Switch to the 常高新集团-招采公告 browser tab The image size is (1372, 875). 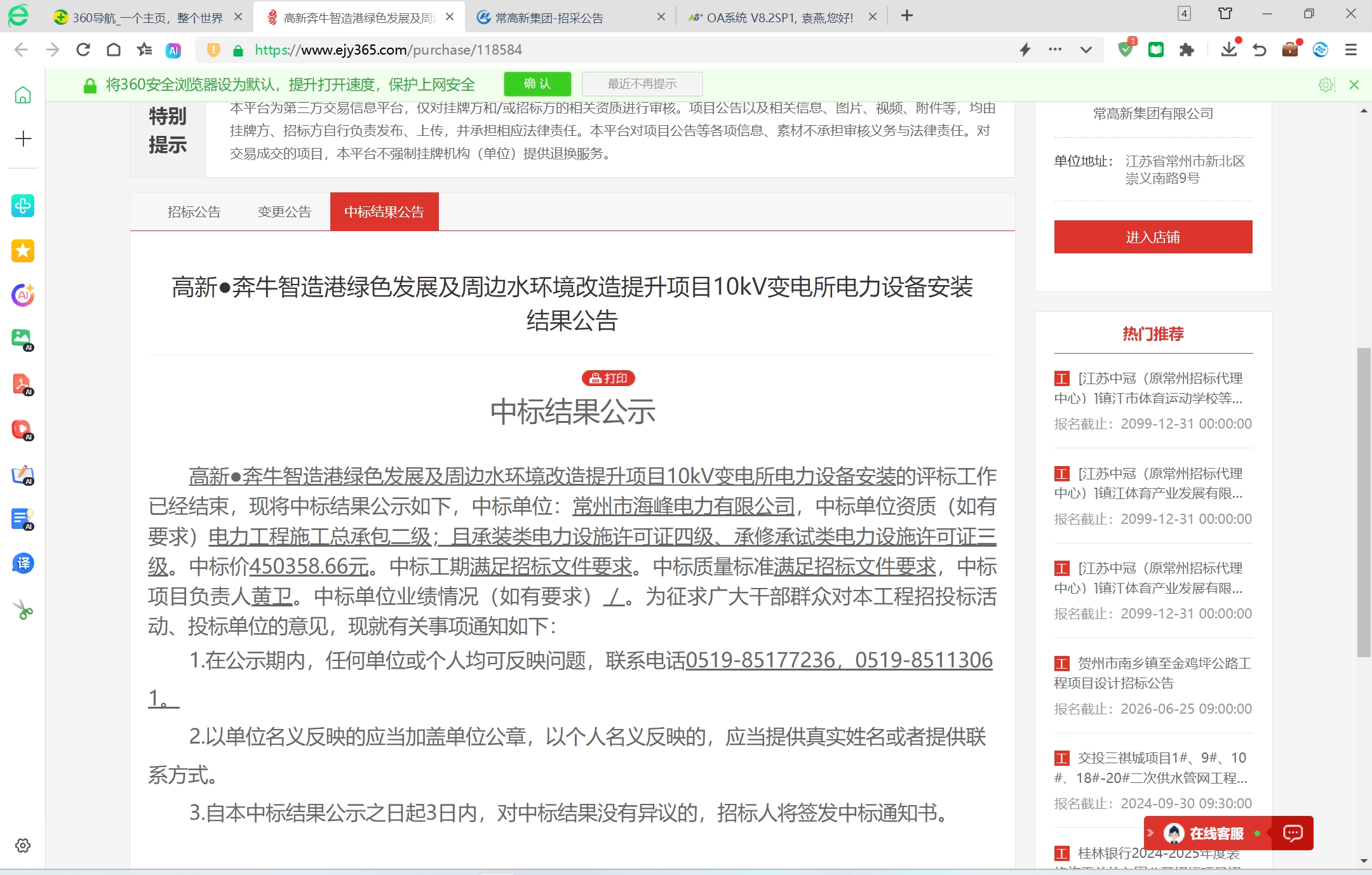(x=570, y=17)
